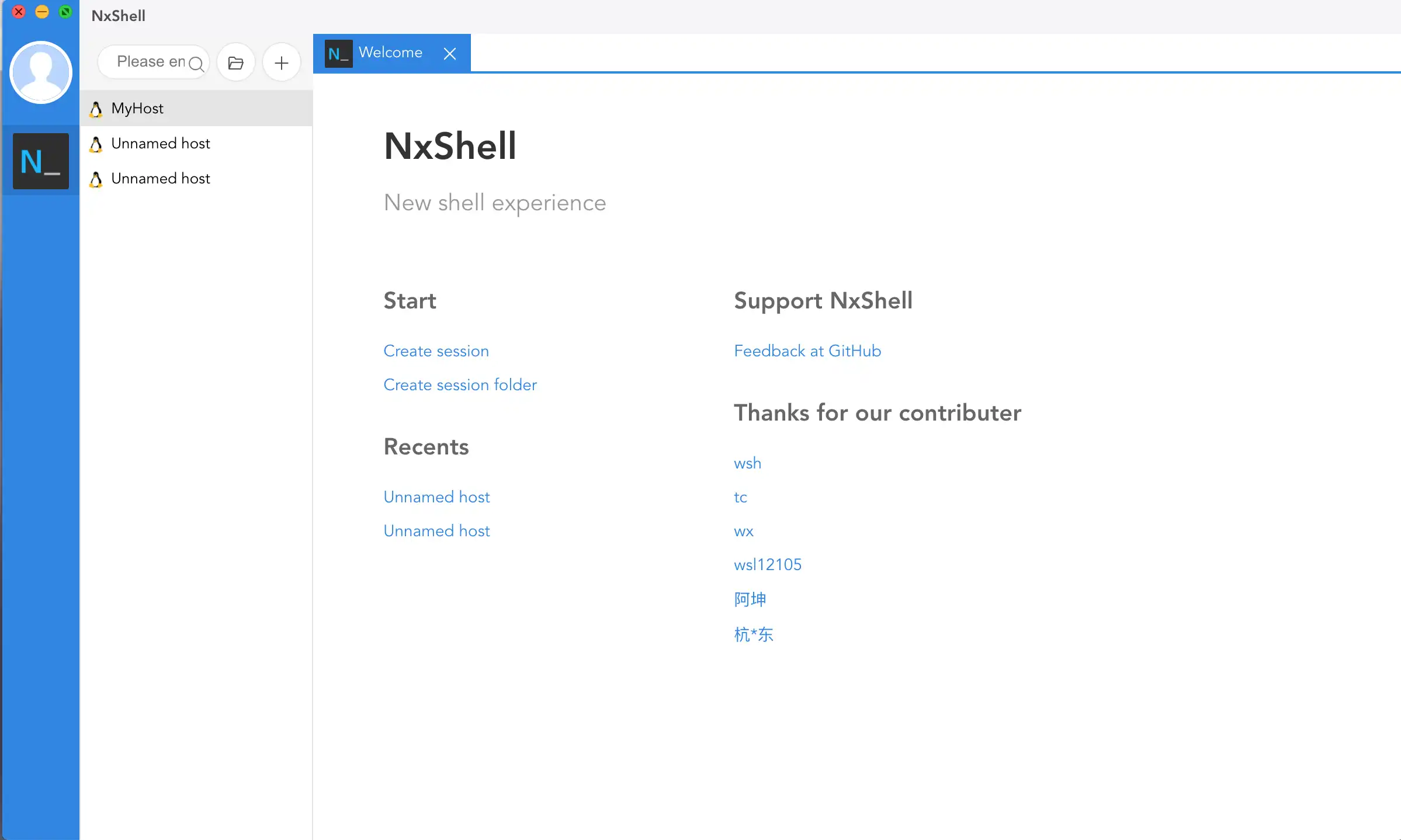
Task: Click the contributor link tc
Action: point(740,497)
